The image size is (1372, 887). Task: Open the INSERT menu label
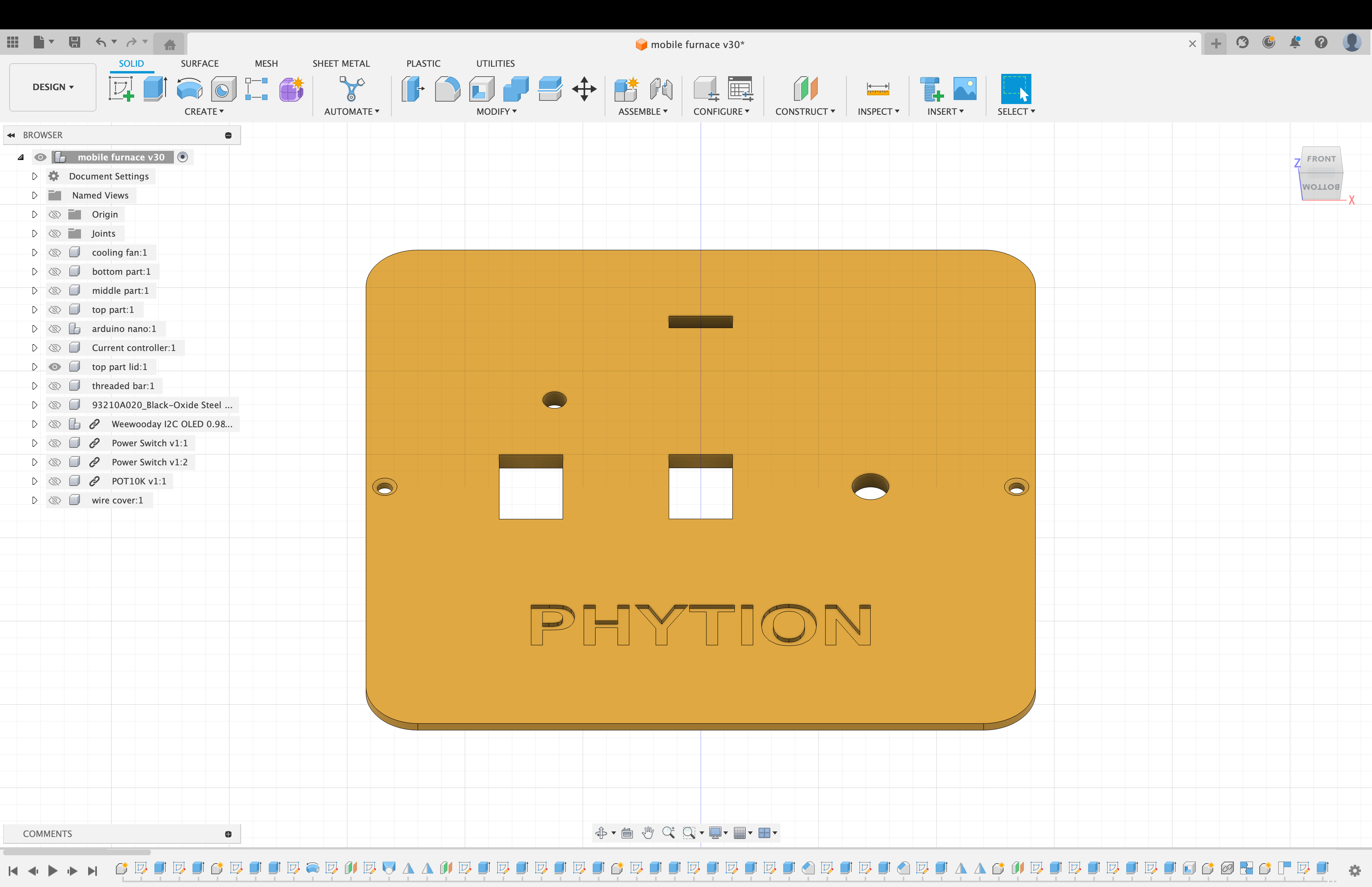pos(945,111)
